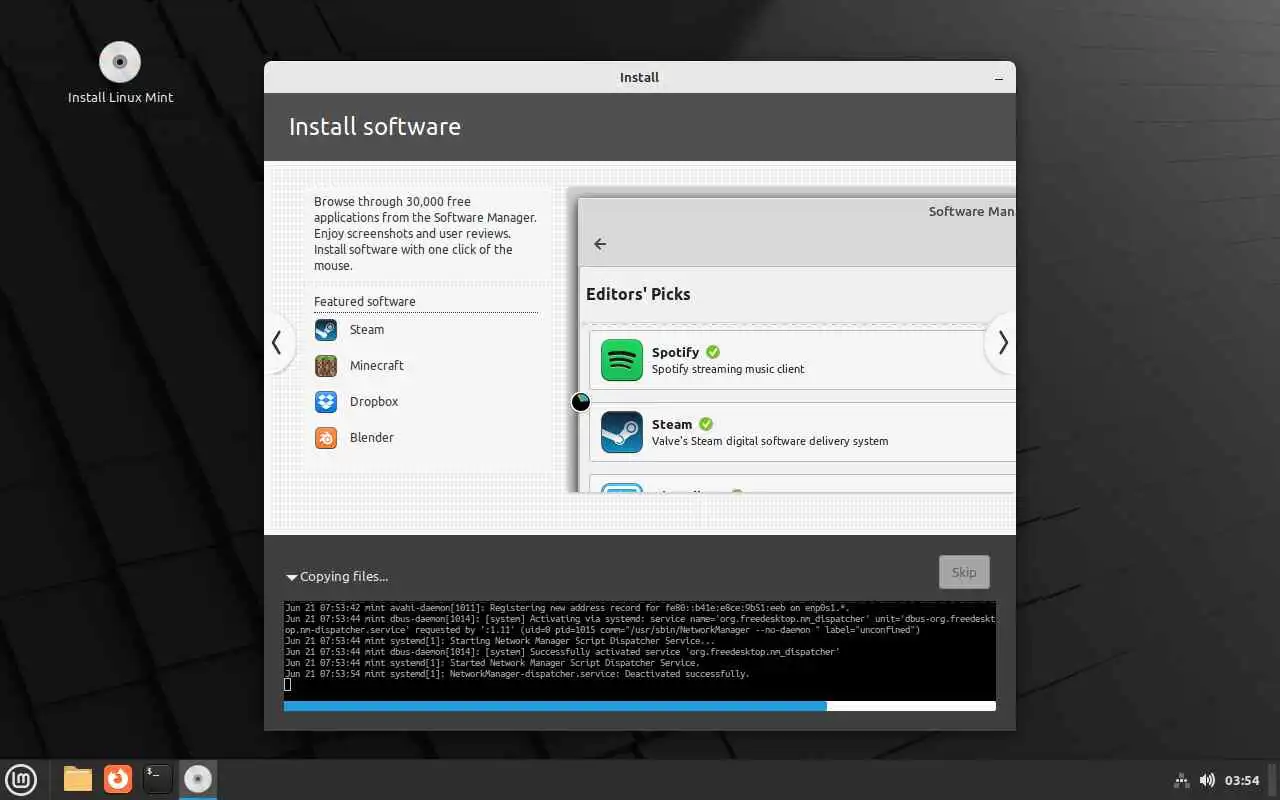This screenshot has height=800, width=1280.
Task: Launch Firefox from the taskbar
Action: (x=118, y=779)
